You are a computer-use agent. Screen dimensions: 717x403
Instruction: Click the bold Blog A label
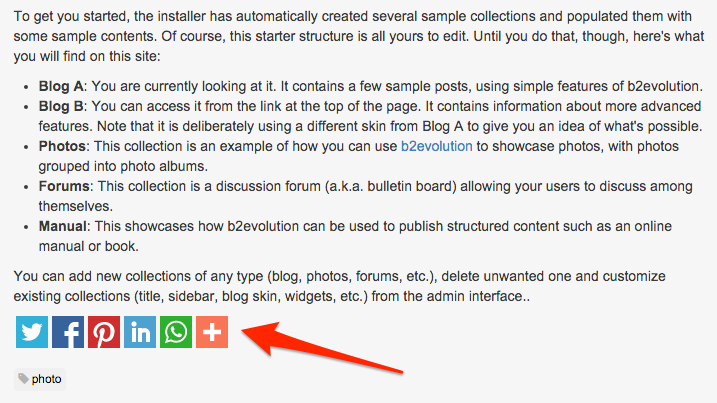tap(61, 86)
